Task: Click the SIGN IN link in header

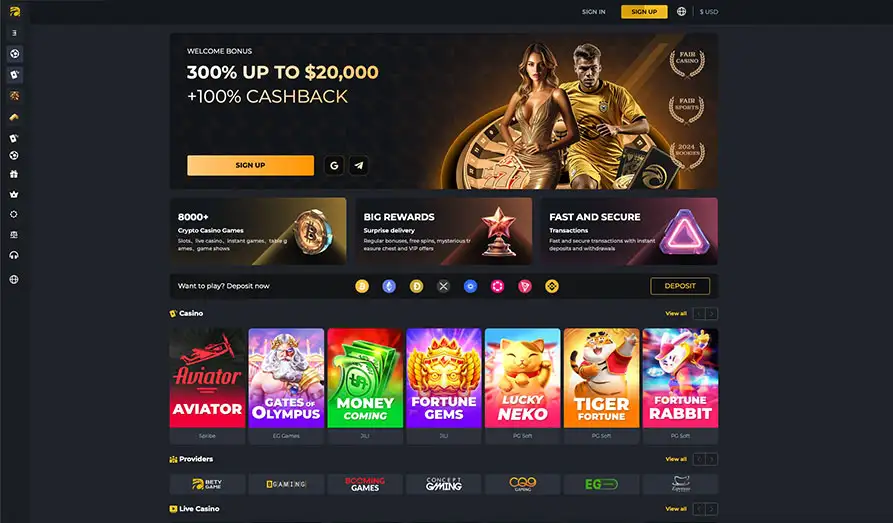Action: [x=593, y=11]
